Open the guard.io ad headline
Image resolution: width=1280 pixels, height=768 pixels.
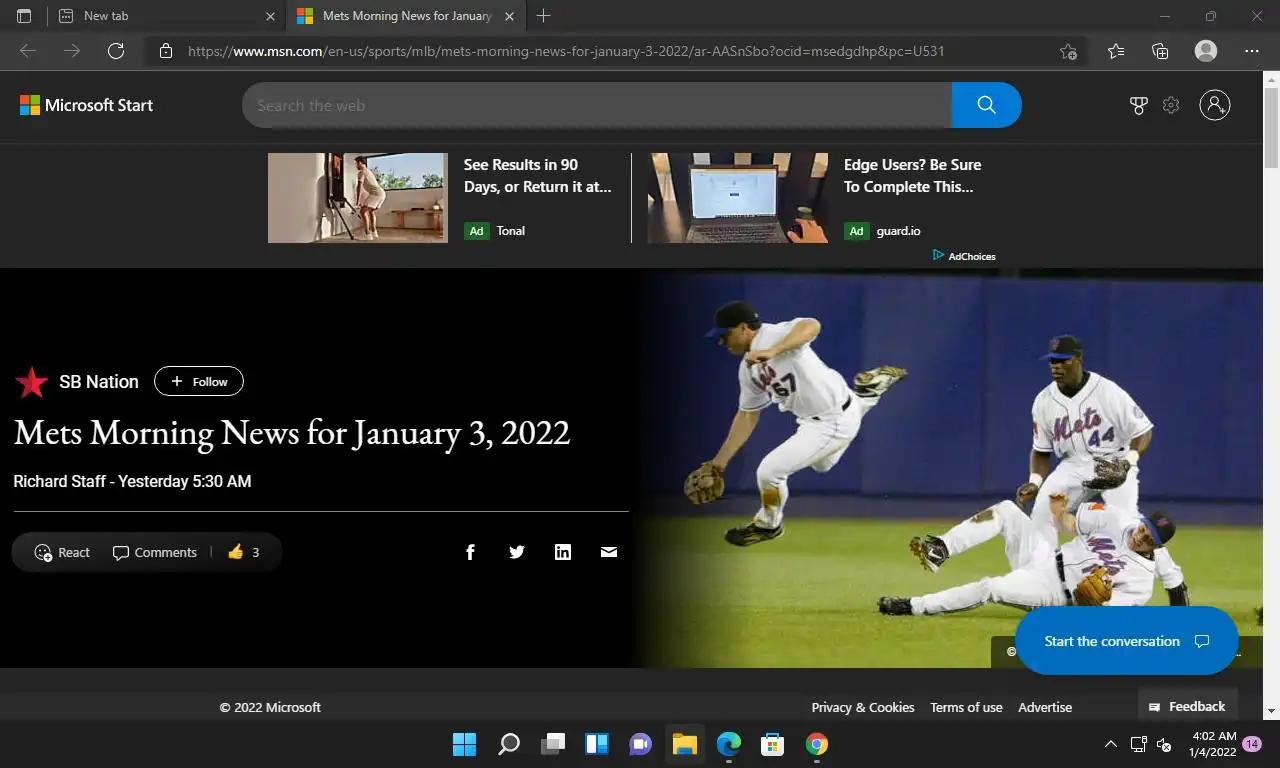point(912,175)
